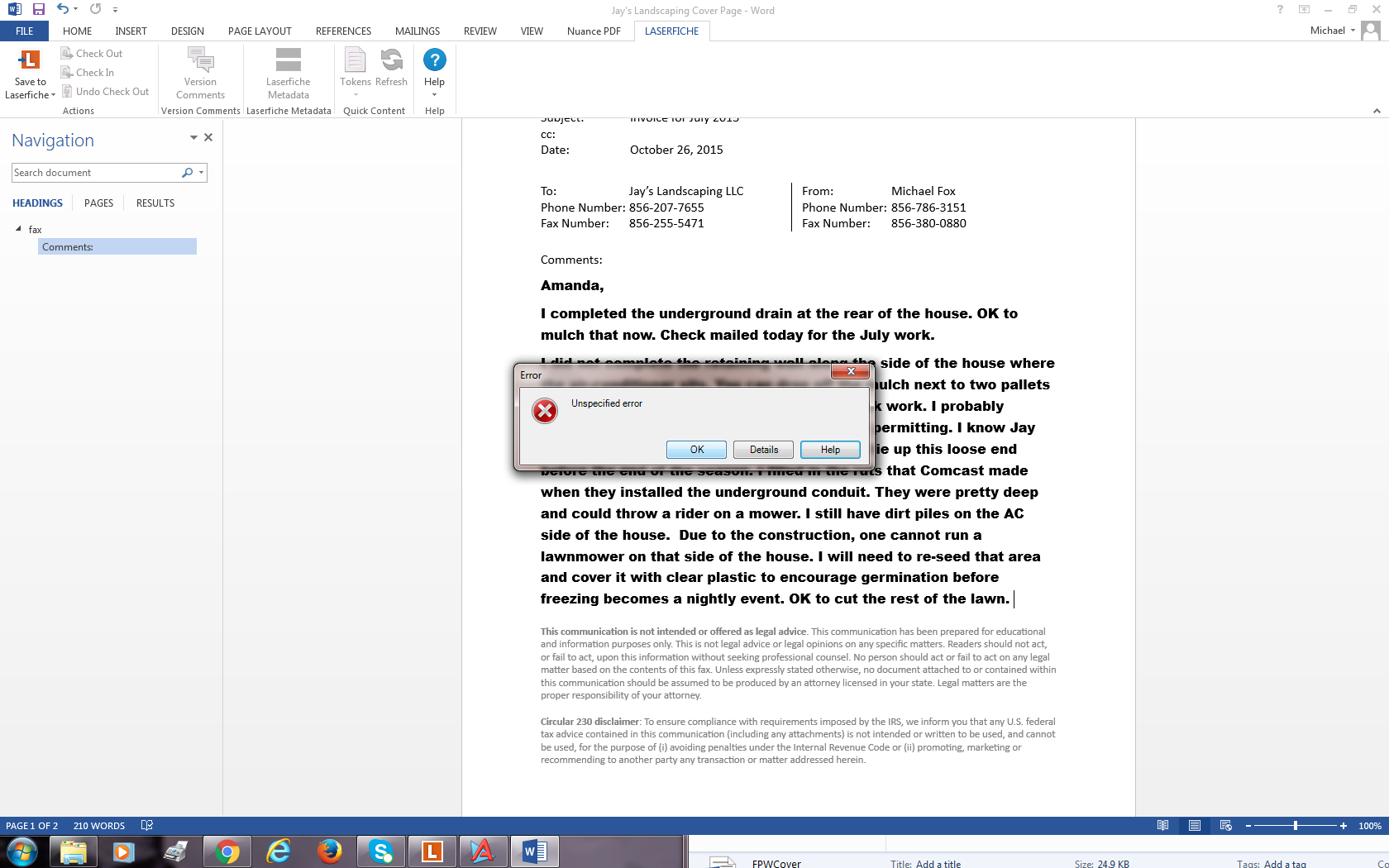The image size is (1389, 868).
Task: Switch to Print Layout view
Action: pos(1194,826)
